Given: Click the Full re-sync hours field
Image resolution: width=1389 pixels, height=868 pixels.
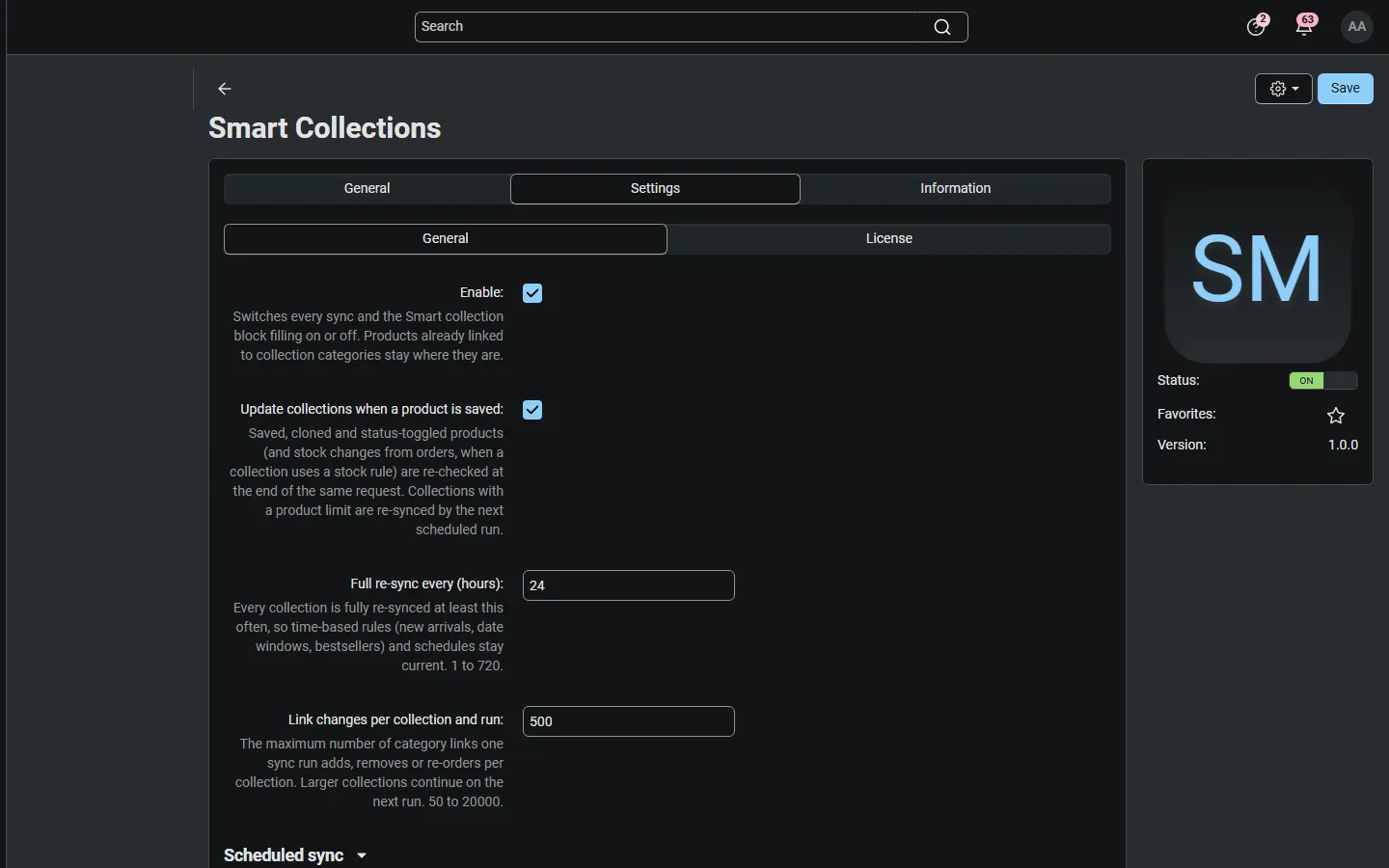Looking at the screenshot, I should point(629,585).
